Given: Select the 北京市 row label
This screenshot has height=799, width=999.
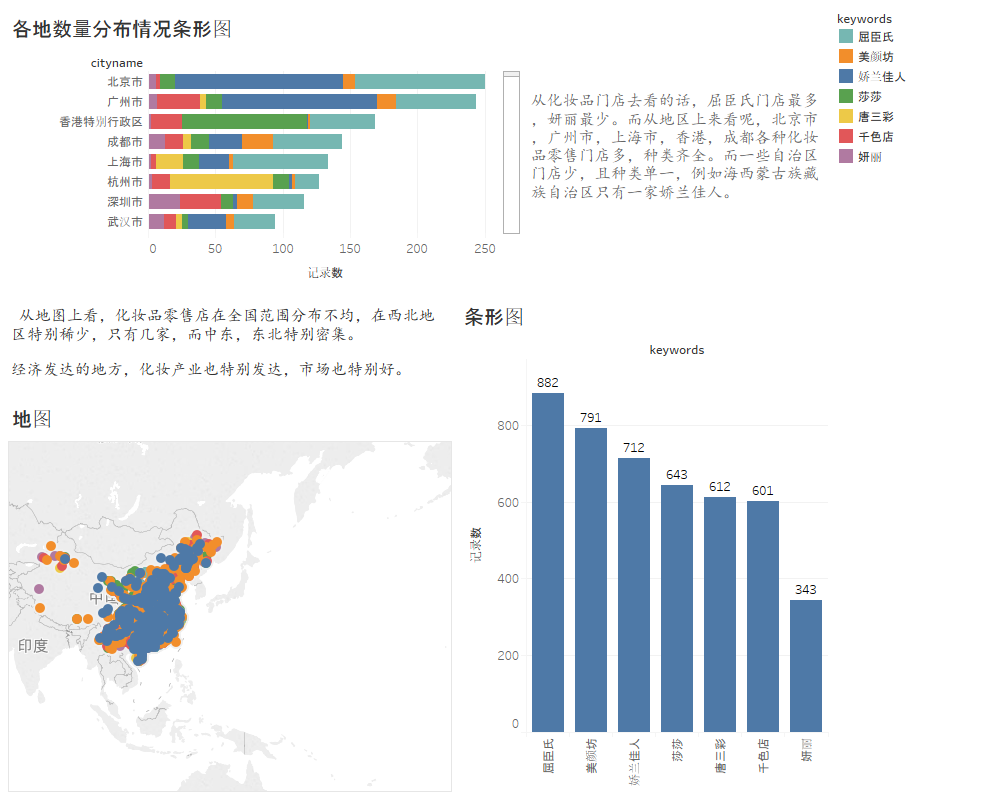Looking at the screenshot, I should pos(125,82).
